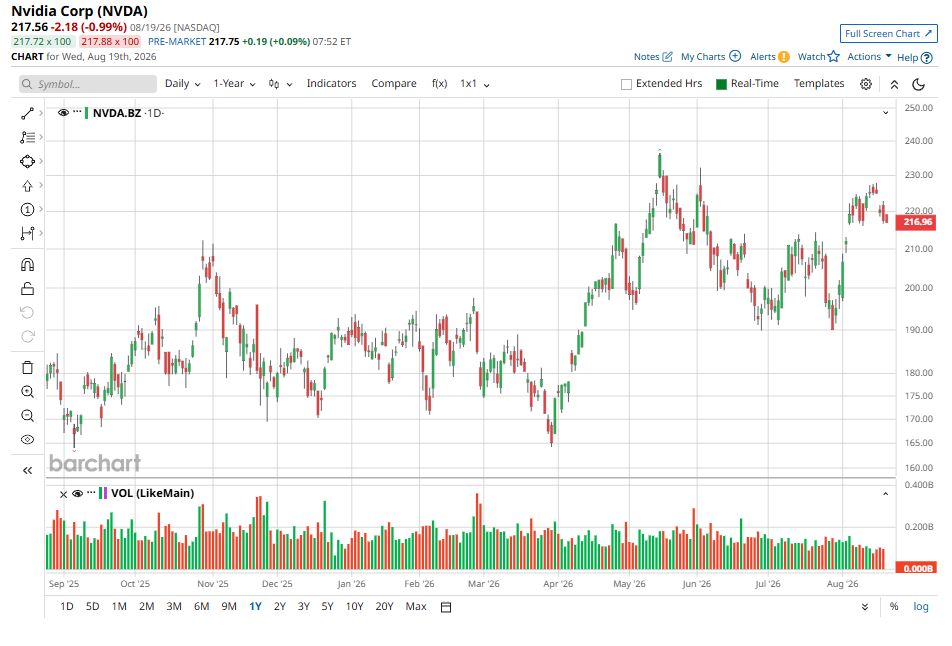Hide the VOL indicator

point(77,494)
